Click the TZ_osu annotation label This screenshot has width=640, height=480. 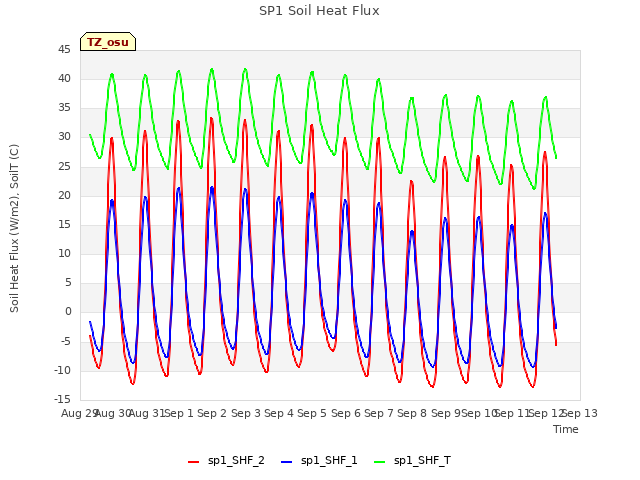(108, 42)
